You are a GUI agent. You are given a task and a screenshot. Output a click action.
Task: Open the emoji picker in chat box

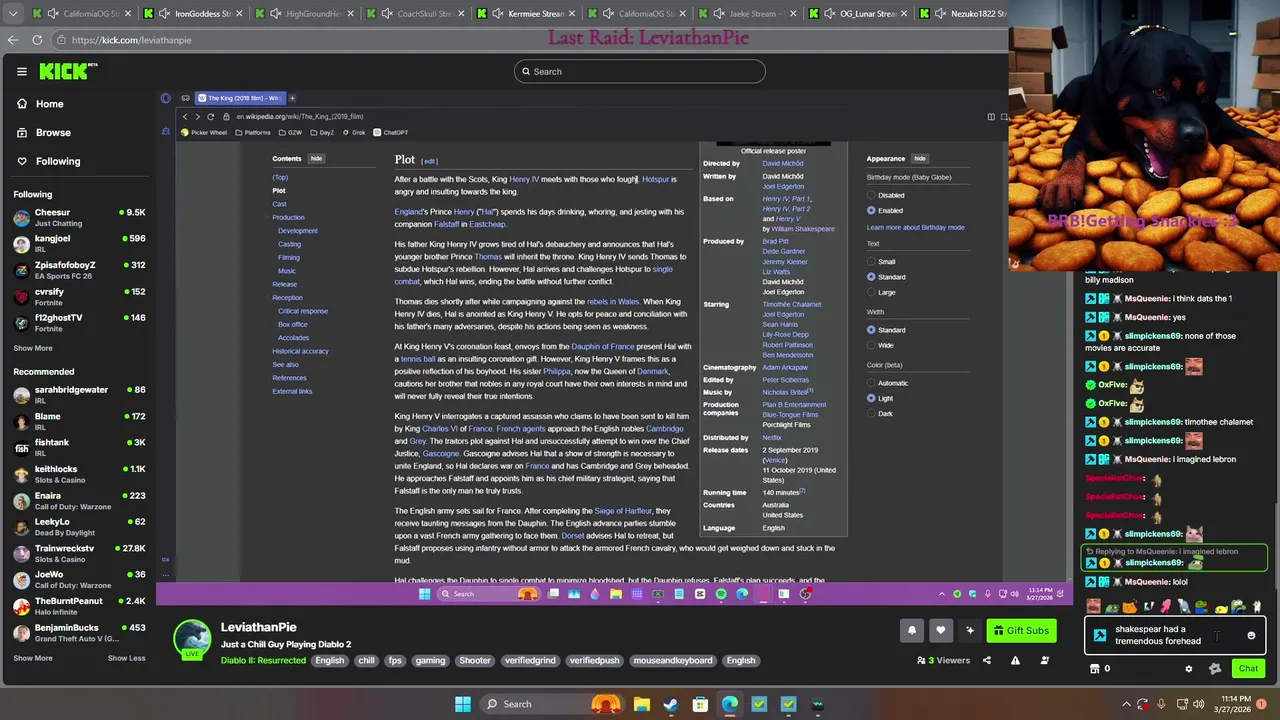[x=1251, y=636]
